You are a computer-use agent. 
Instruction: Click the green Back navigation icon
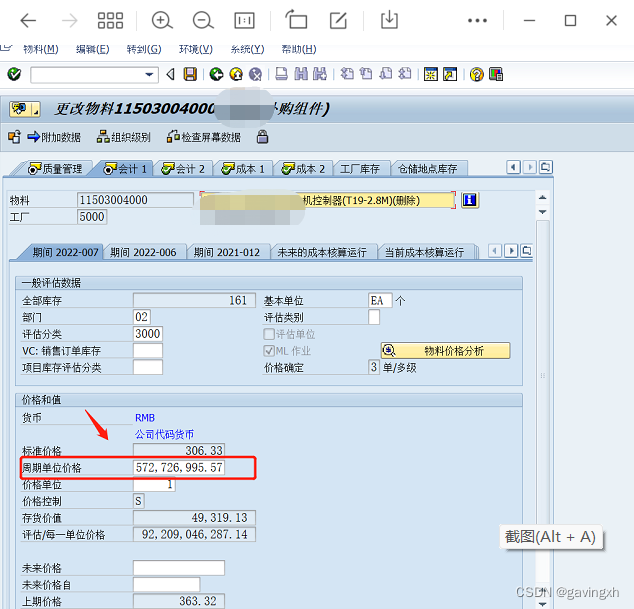click(x=216, y=74)
